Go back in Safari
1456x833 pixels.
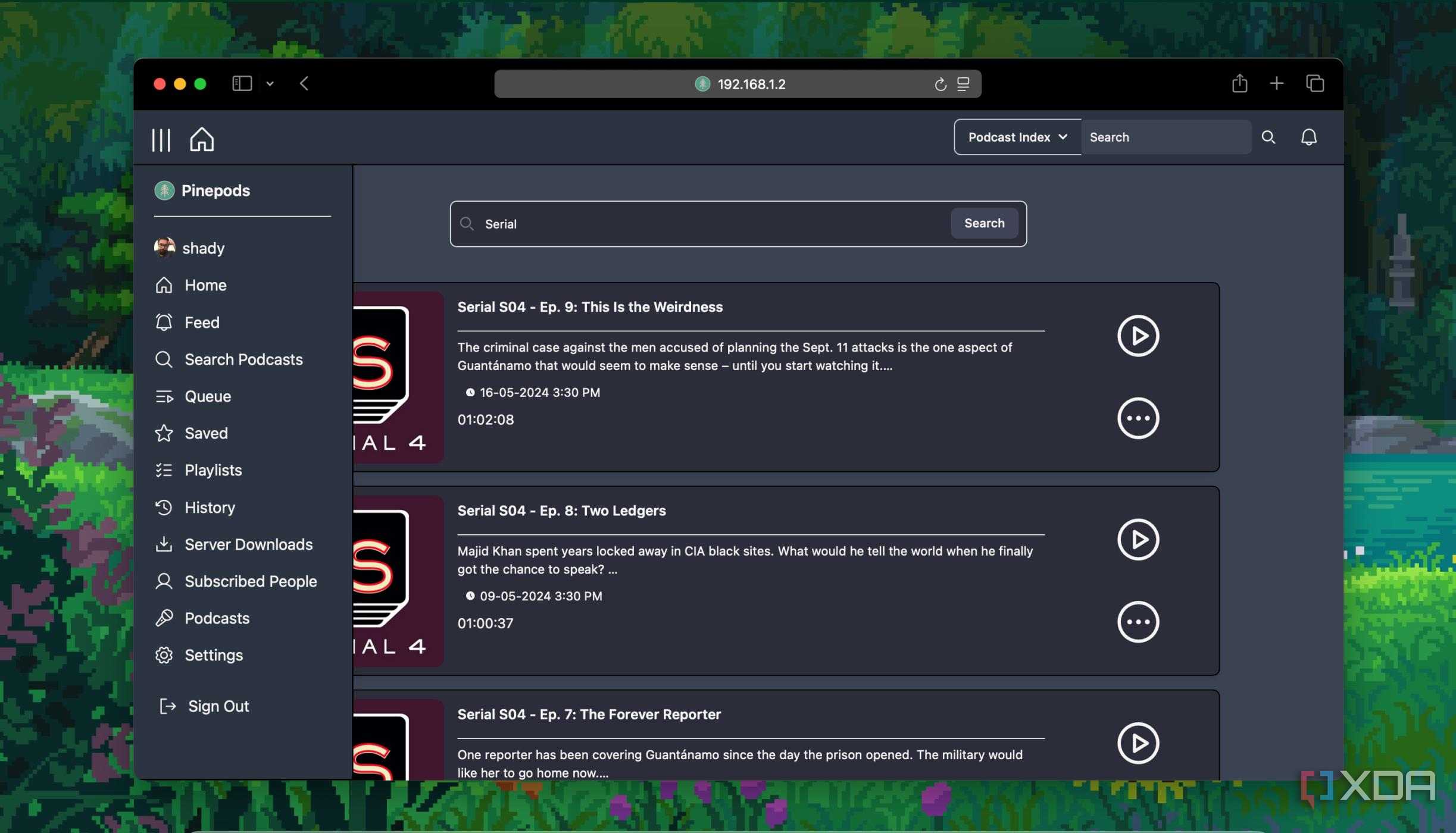pyautogui.click(x=304, y=83)
